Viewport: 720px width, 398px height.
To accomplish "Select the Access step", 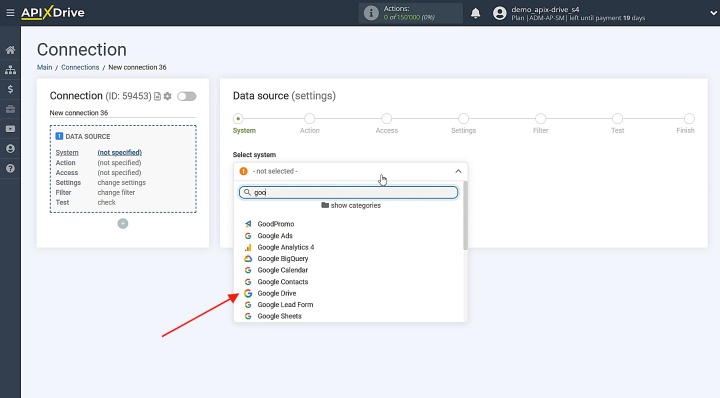I will click(x=387, y=119).
